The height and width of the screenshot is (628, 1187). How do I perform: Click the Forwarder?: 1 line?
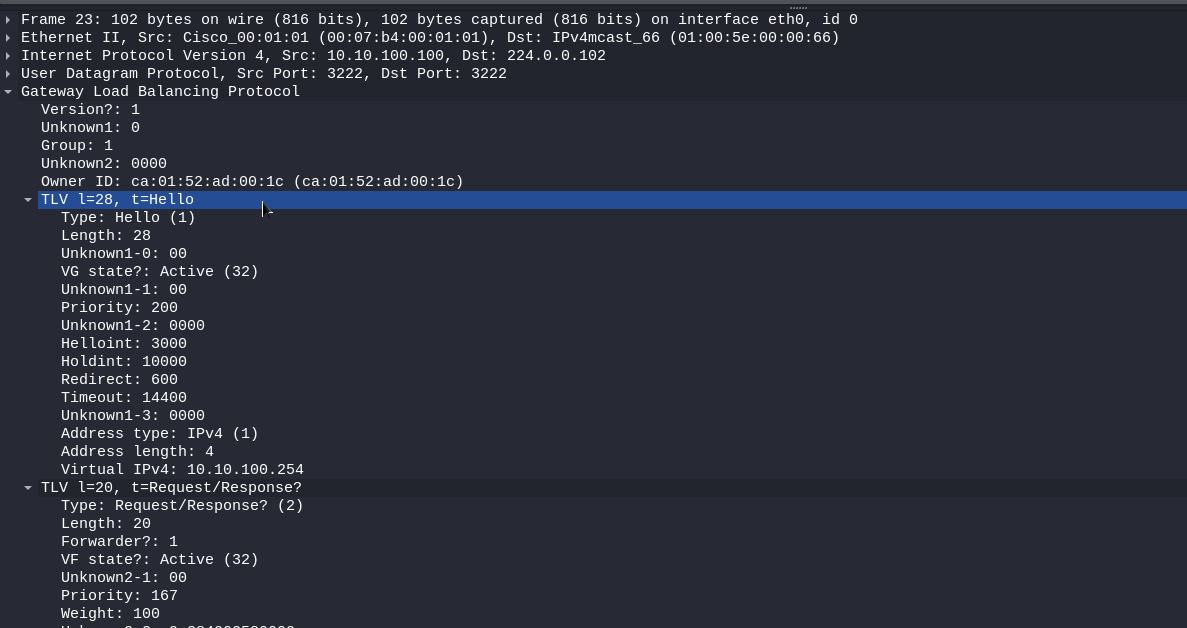[x=119, y=542]
